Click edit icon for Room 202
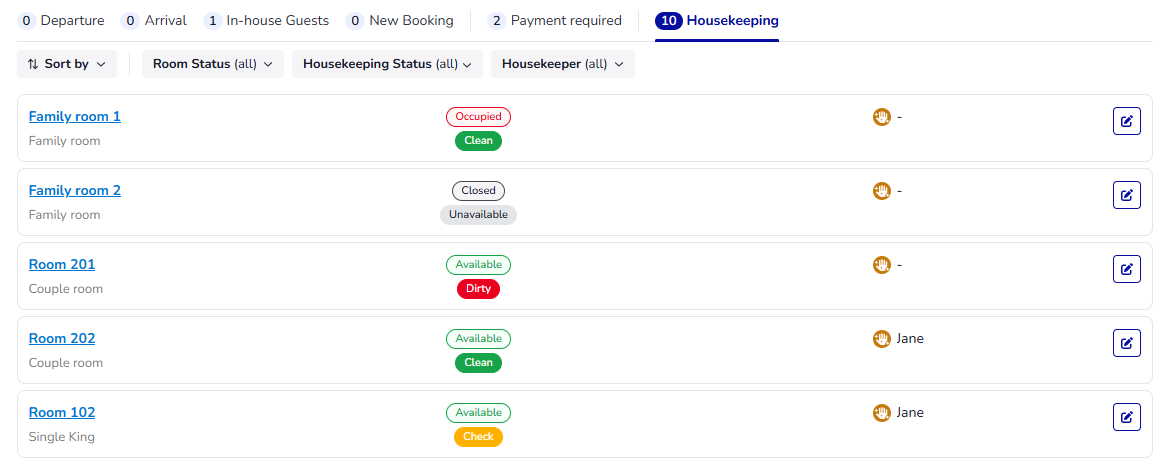The width and height of the screenshot is (1168, 470). [1126, 343]
